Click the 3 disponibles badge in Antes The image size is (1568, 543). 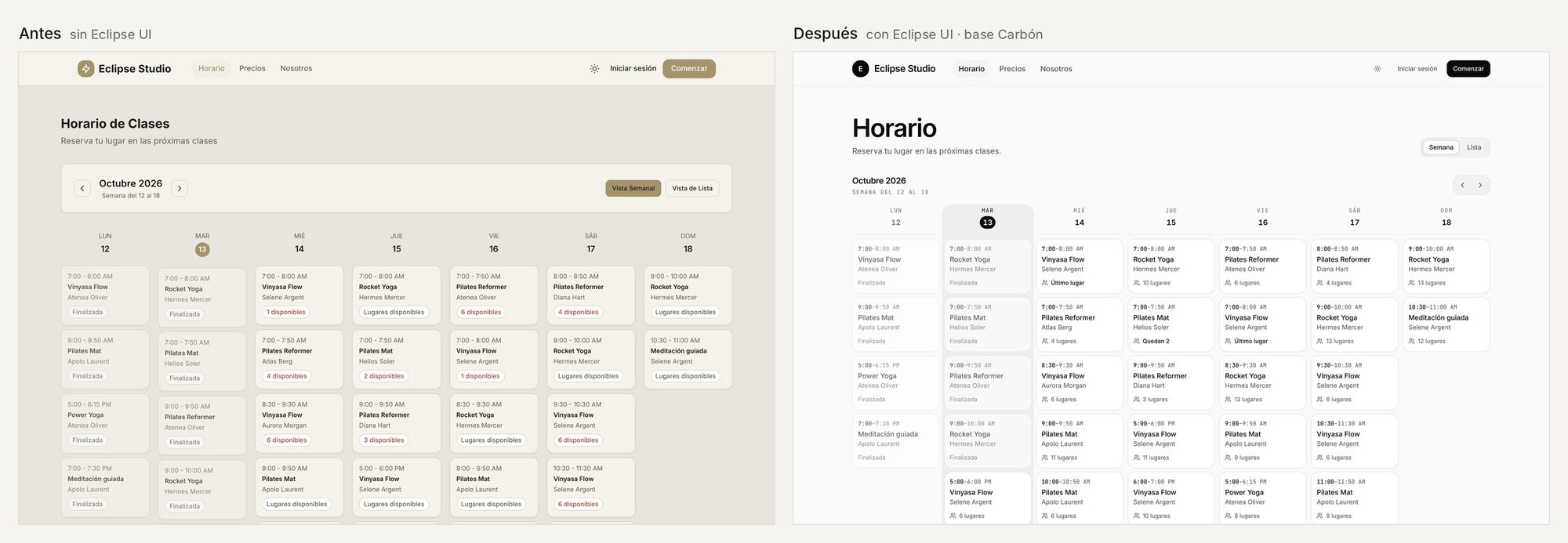[x=383, y=440]
